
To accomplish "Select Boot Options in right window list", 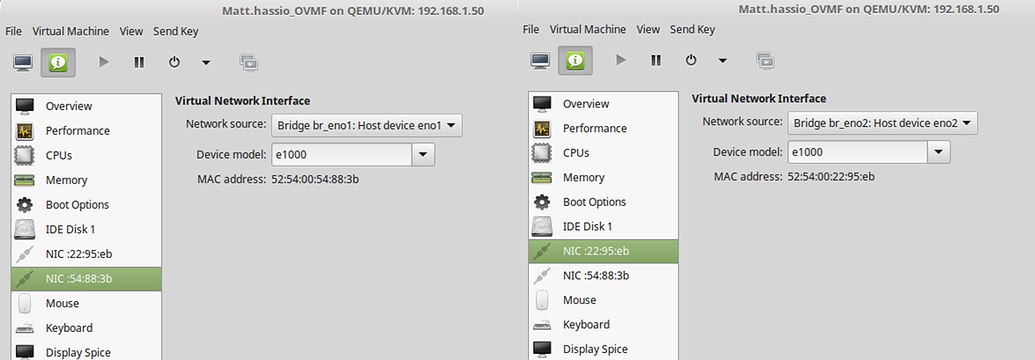I will tap(603, 201).
